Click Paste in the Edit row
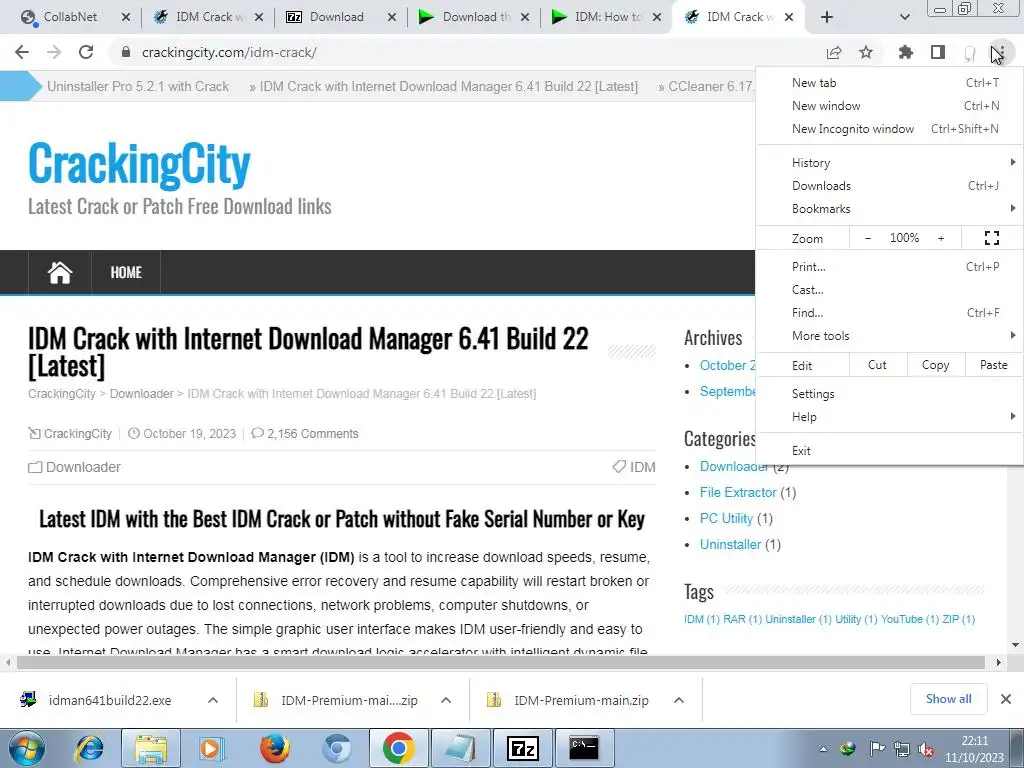The height and width of the screenshot is (768, 1024). coord(993,365)
